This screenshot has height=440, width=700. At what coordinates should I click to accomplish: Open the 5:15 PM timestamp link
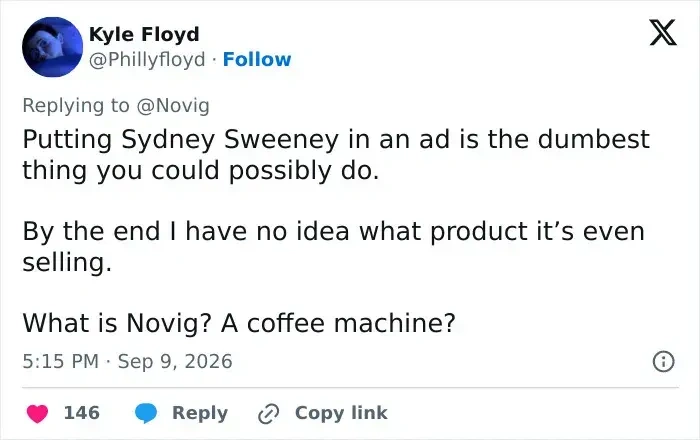pyautogui.click(x=61, y=361)
